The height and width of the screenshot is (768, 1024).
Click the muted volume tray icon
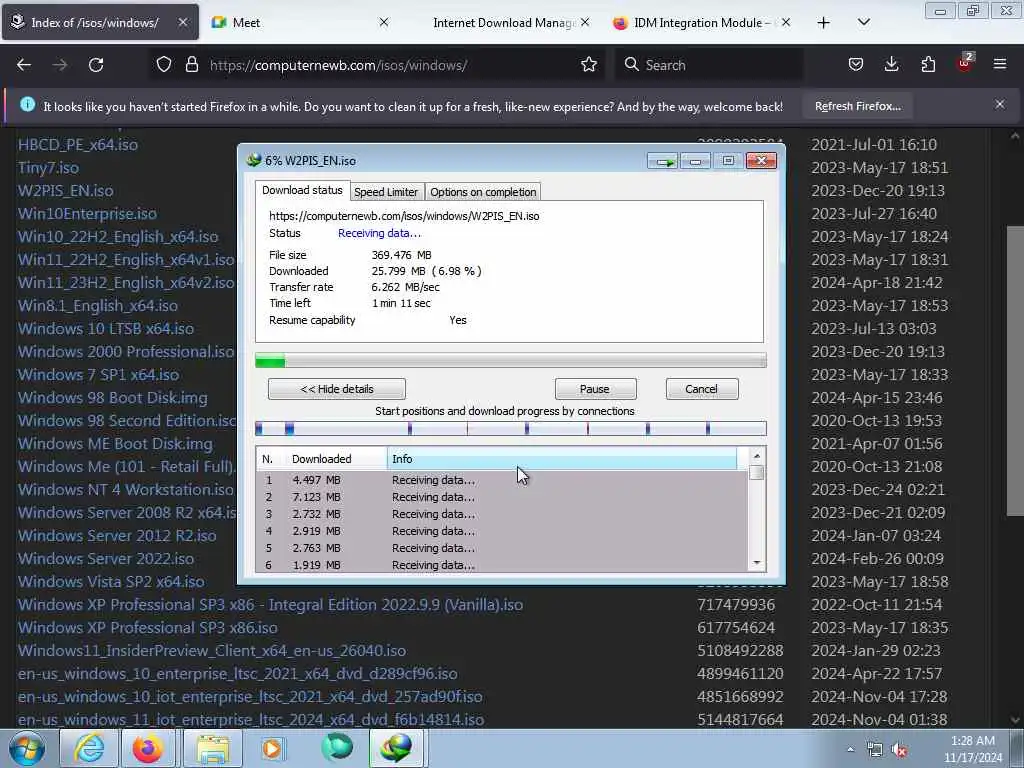point(900,750)
